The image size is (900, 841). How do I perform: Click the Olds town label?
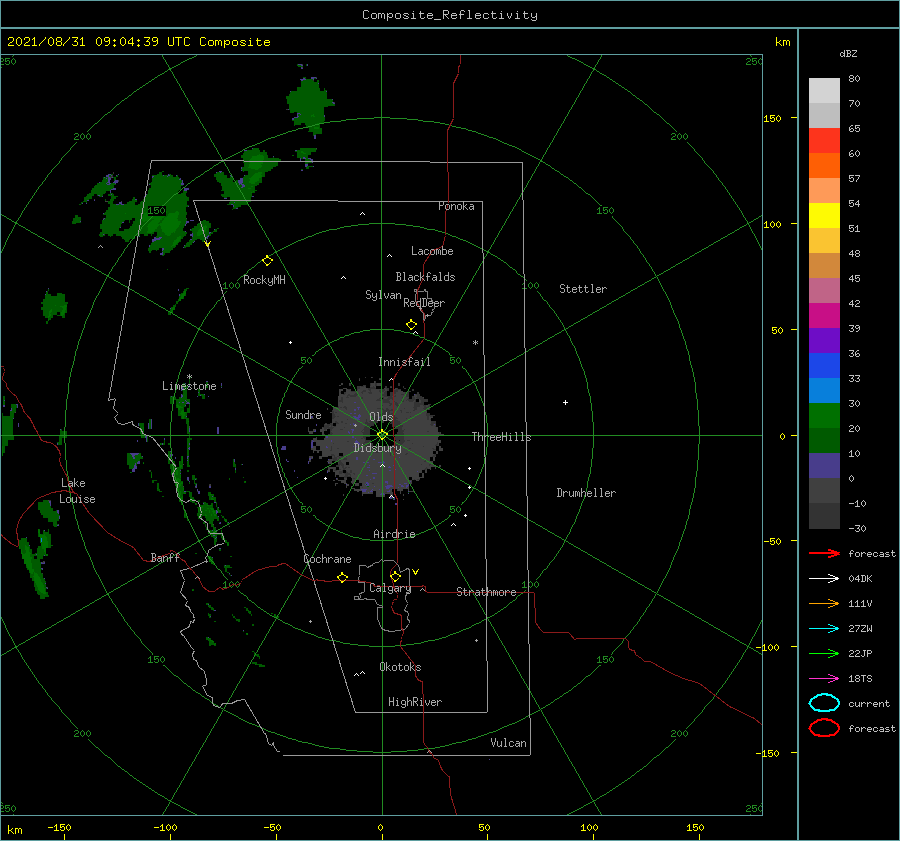pyautogui.click(x=381, y=417)
